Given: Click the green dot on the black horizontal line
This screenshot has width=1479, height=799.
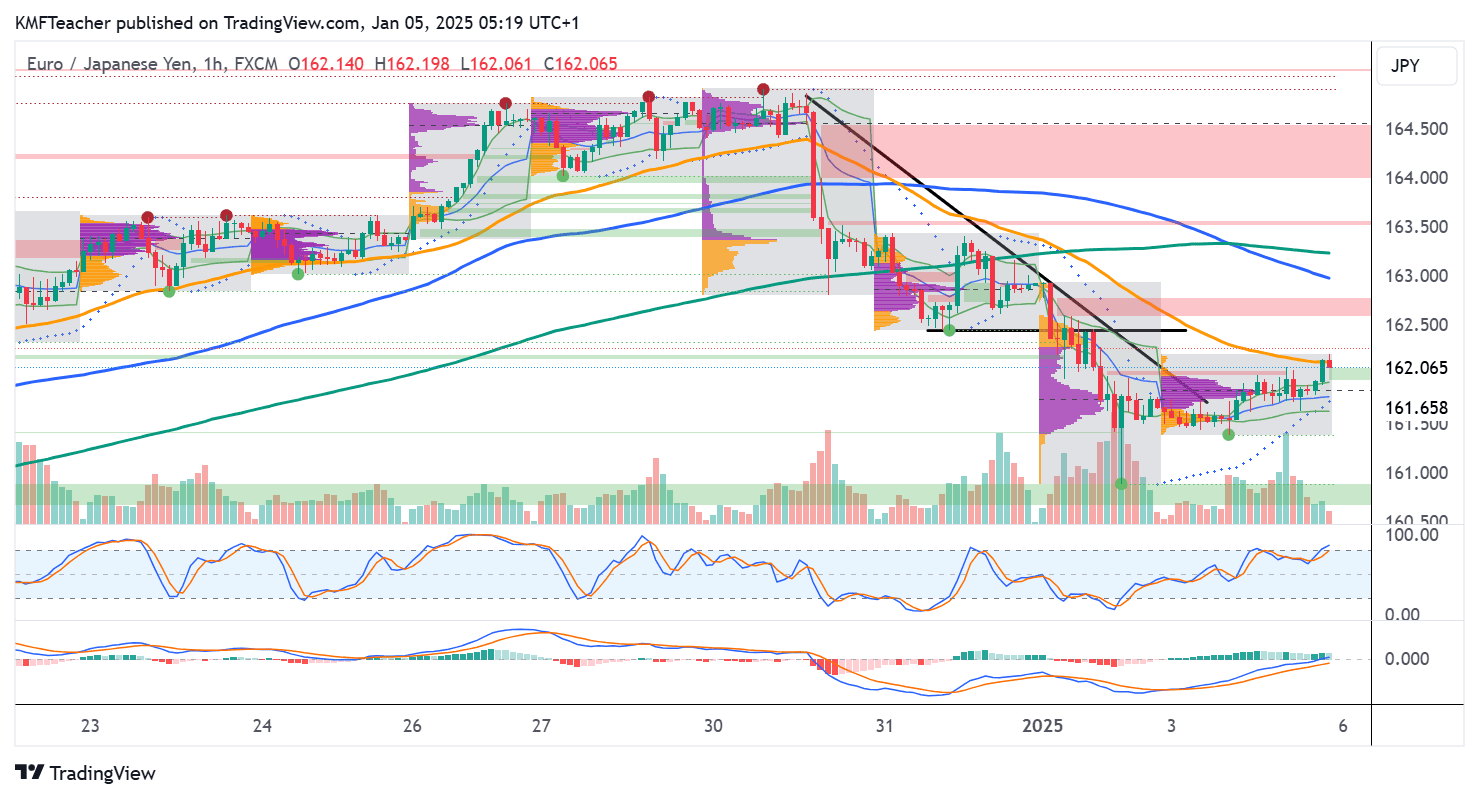Looking at the screenshot, I should (x=949, y=330).
